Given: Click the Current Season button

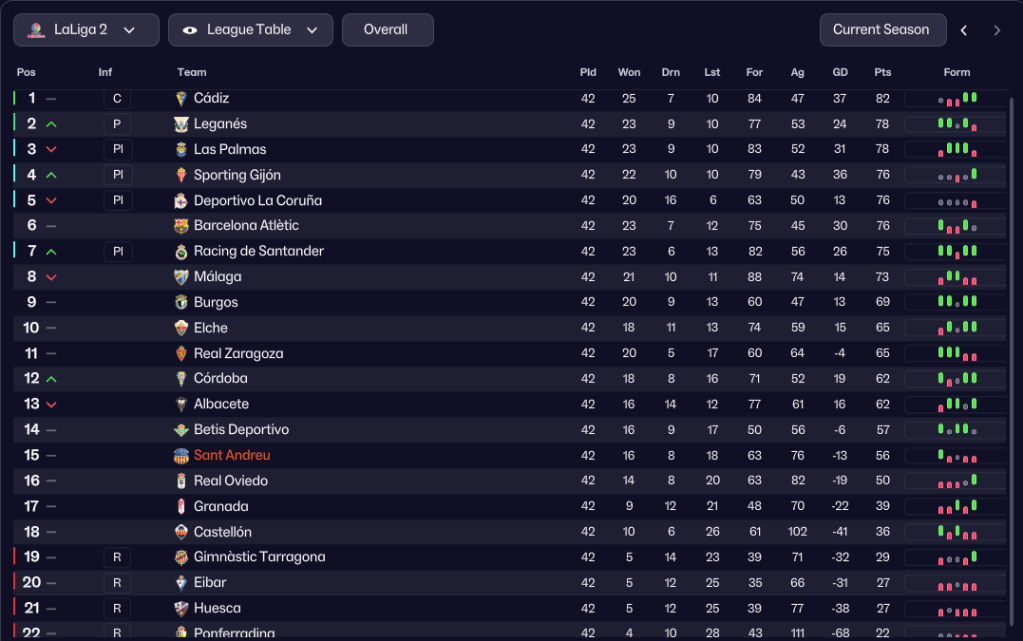Looking at the screenshot, I should click(x=881, y=30).
